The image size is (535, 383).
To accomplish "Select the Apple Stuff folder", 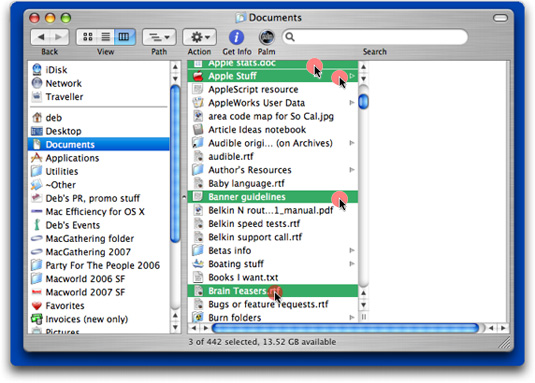I will 272,76.
